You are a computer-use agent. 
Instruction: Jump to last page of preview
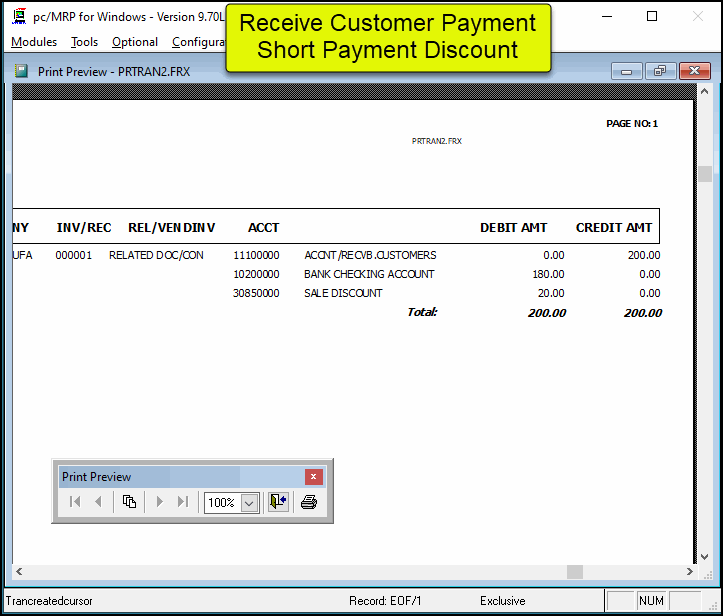click(182, 502)
